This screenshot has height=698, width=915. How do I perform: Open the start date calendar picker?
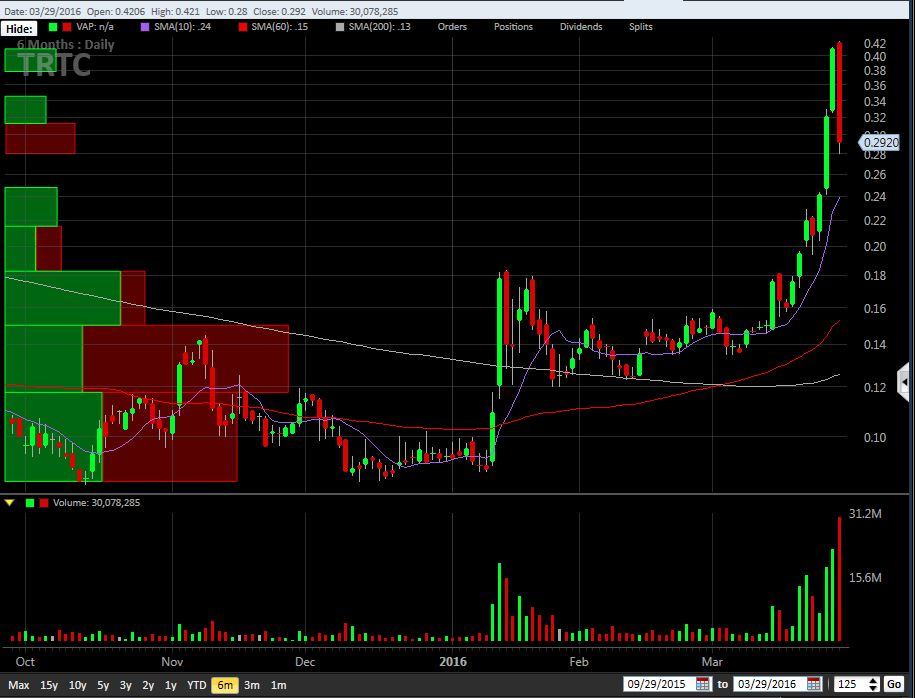[703, 684]
